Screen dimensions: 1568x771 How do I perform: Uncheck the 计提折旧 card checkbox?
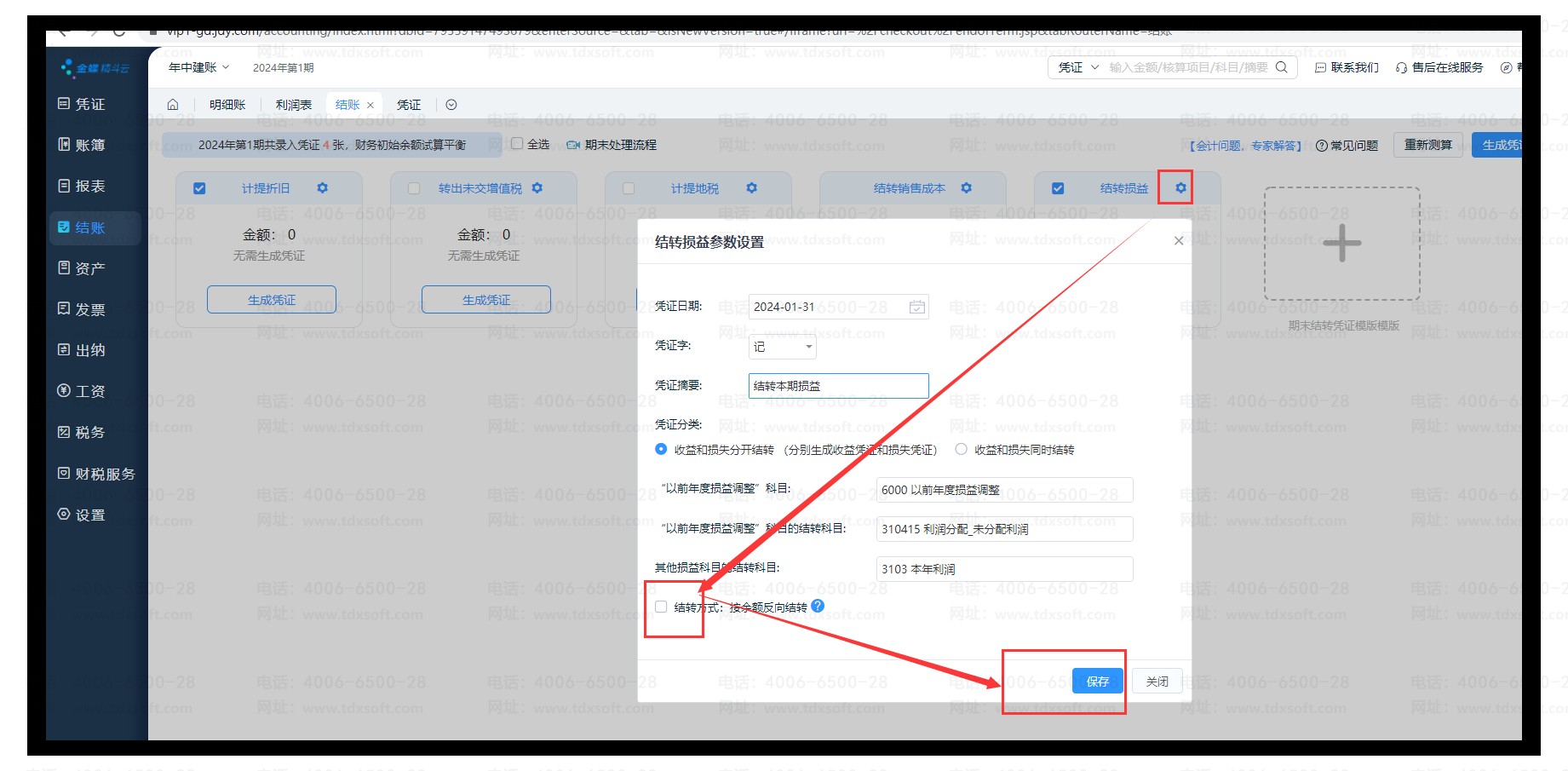(x=199, y=188)
